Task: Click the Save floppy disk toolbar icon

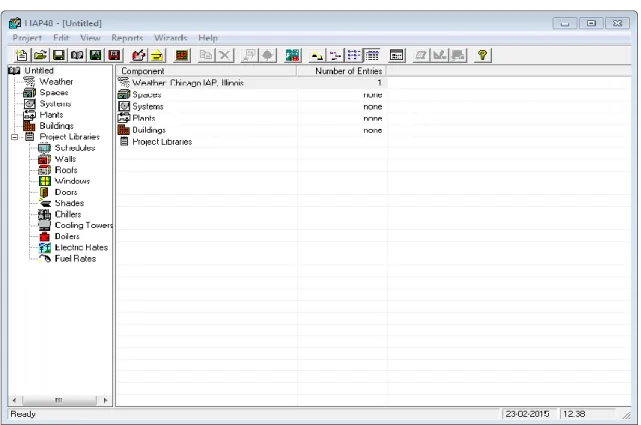Action: point(59,55)
